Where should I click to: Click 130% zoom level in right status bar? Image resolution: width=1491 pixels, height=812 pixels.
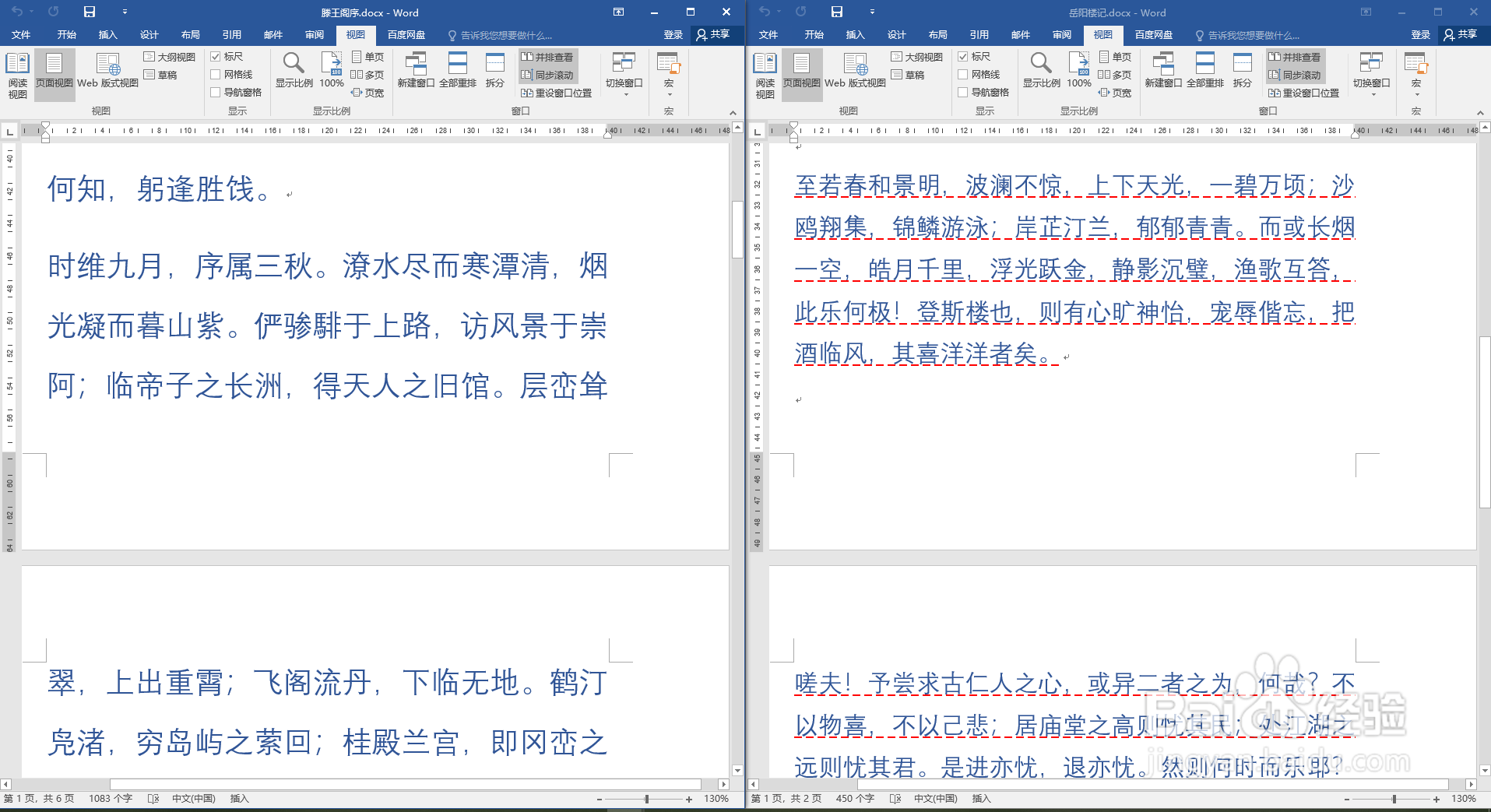pyautogui.click(x=1464, y=799)
